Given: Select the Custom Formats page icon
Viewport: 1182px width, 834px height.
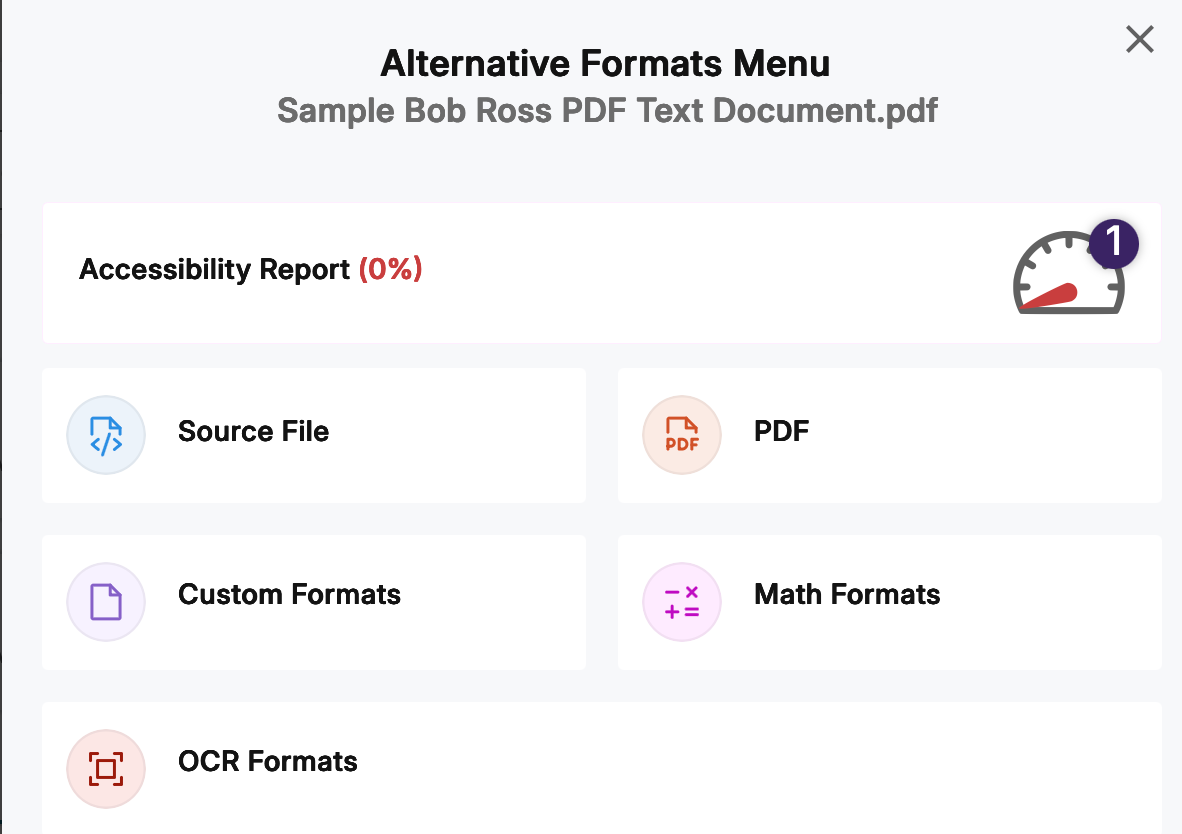Looking at the screenshot, I should pyautogui.click(x=106, y=602).
